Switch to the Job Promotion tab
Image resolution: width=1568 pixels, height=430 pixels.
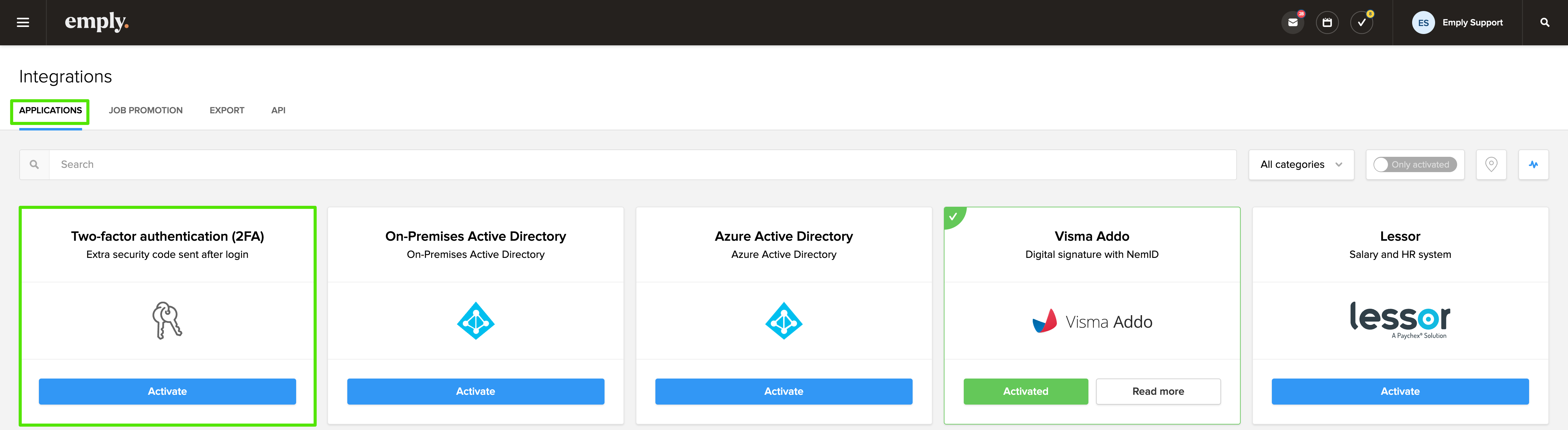[x=145, y=110]
